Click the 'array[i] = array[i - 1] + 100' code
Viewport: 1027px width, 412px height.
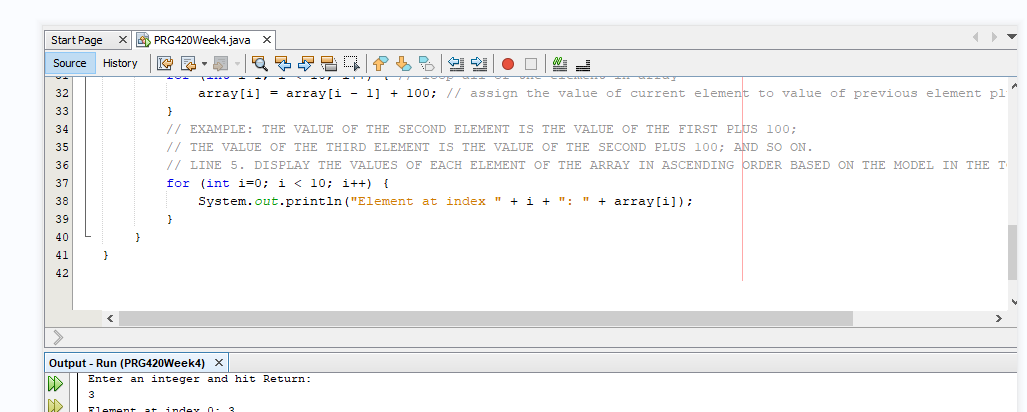point(318,93)
